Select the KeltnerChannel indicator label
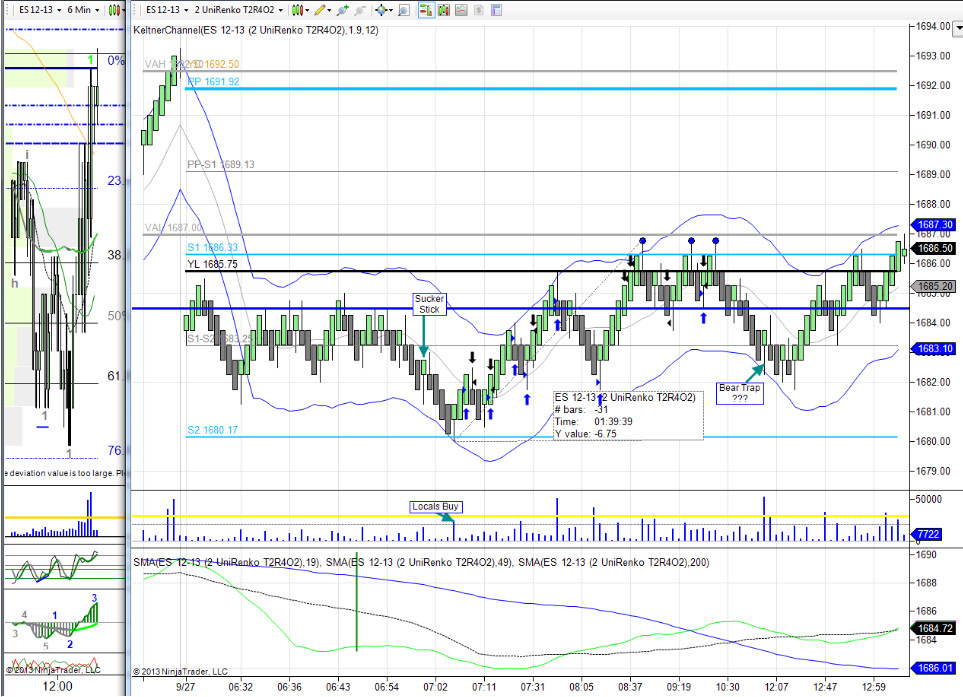Viewport: 963px width, 697px height. (x=255, y=29)
